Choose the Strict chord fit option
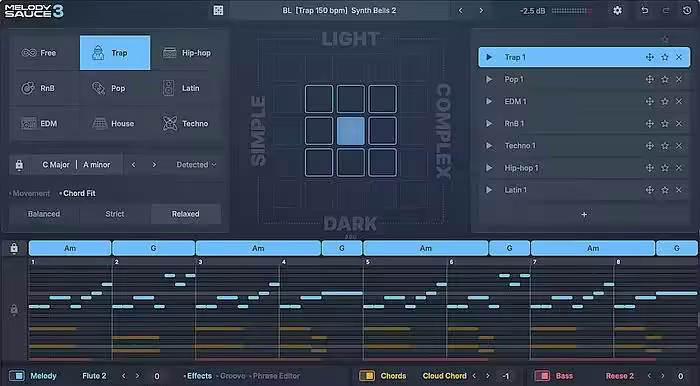 pos(115,214)
